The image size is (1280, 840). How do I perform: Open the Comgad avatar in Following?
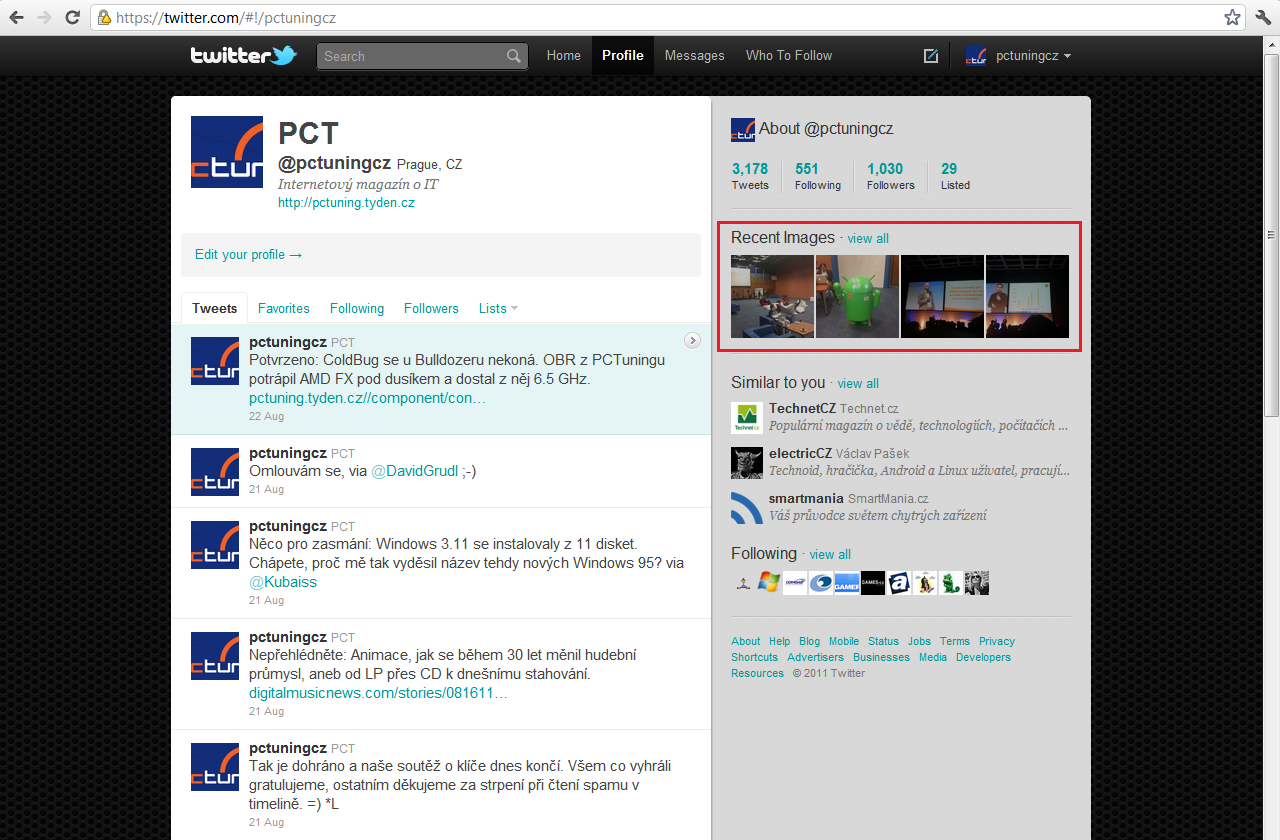(x=795, y=583)
